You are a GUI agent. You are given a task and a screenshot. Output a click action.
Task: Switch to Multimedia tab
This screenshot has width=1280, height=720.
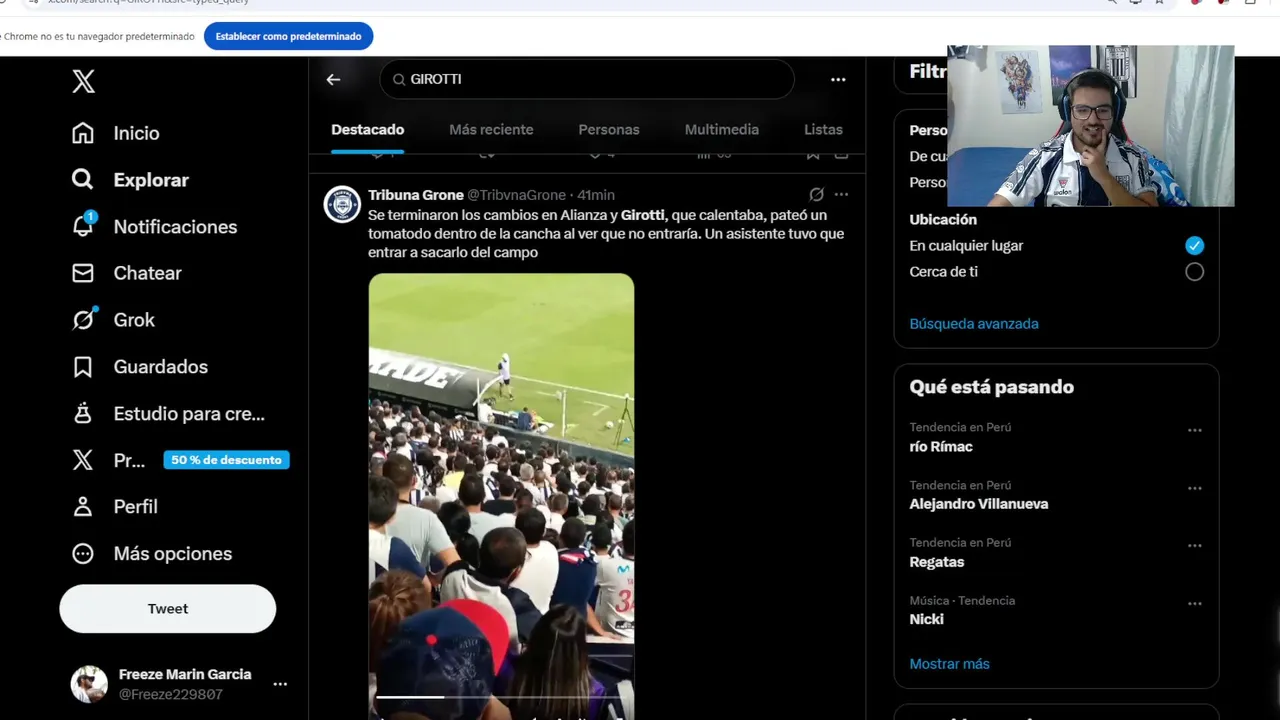click(722, 130)
